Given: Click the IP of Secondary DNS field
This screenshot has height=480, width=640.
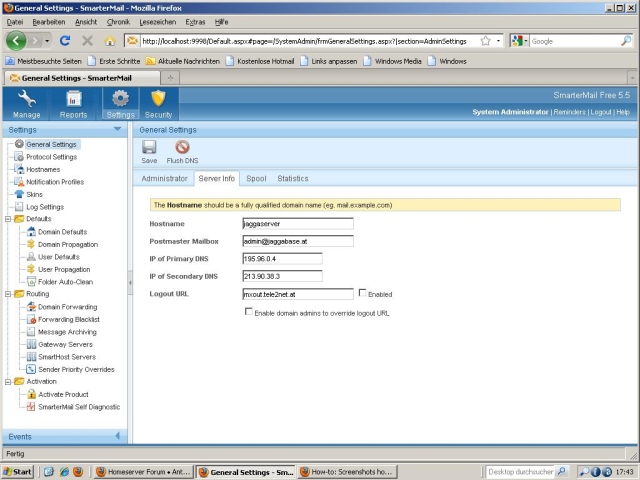Looking at the screenshot, I should coord(282,276).
